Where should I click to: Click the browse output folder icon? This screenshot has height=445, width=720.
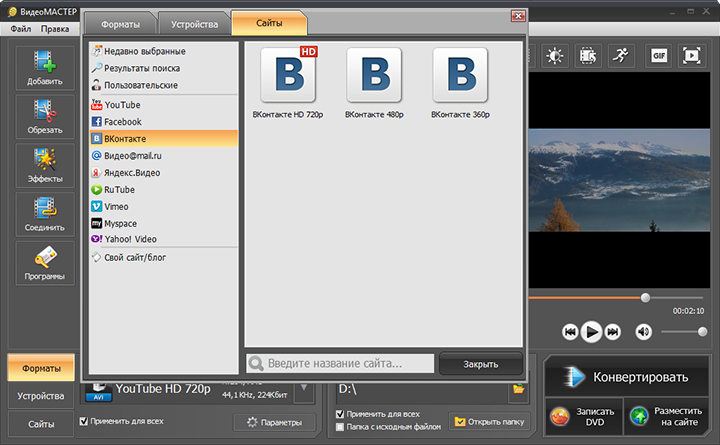coord(518,389)
